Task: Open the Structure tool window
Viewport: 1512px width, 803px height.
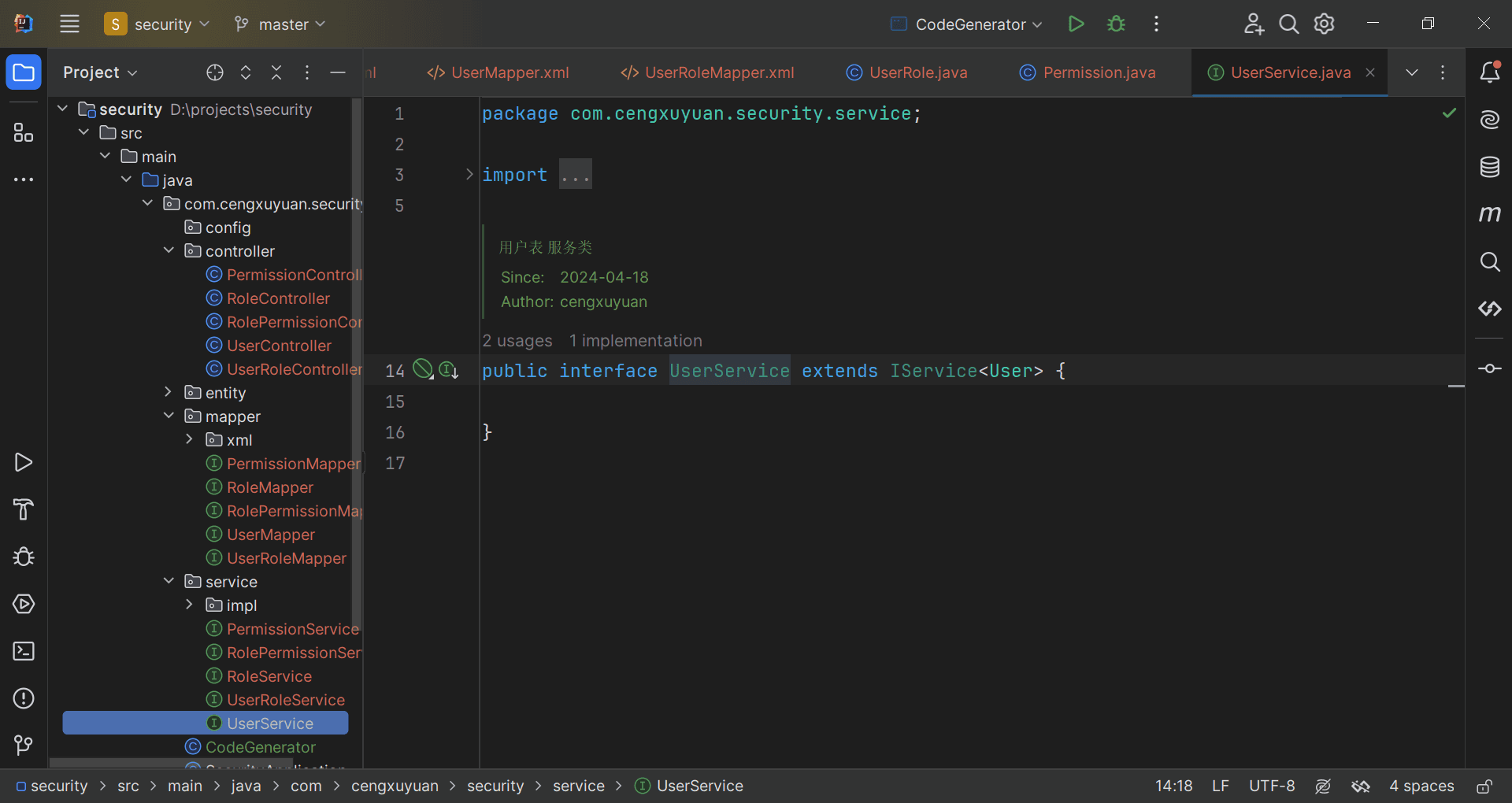Action: [24, 132]
